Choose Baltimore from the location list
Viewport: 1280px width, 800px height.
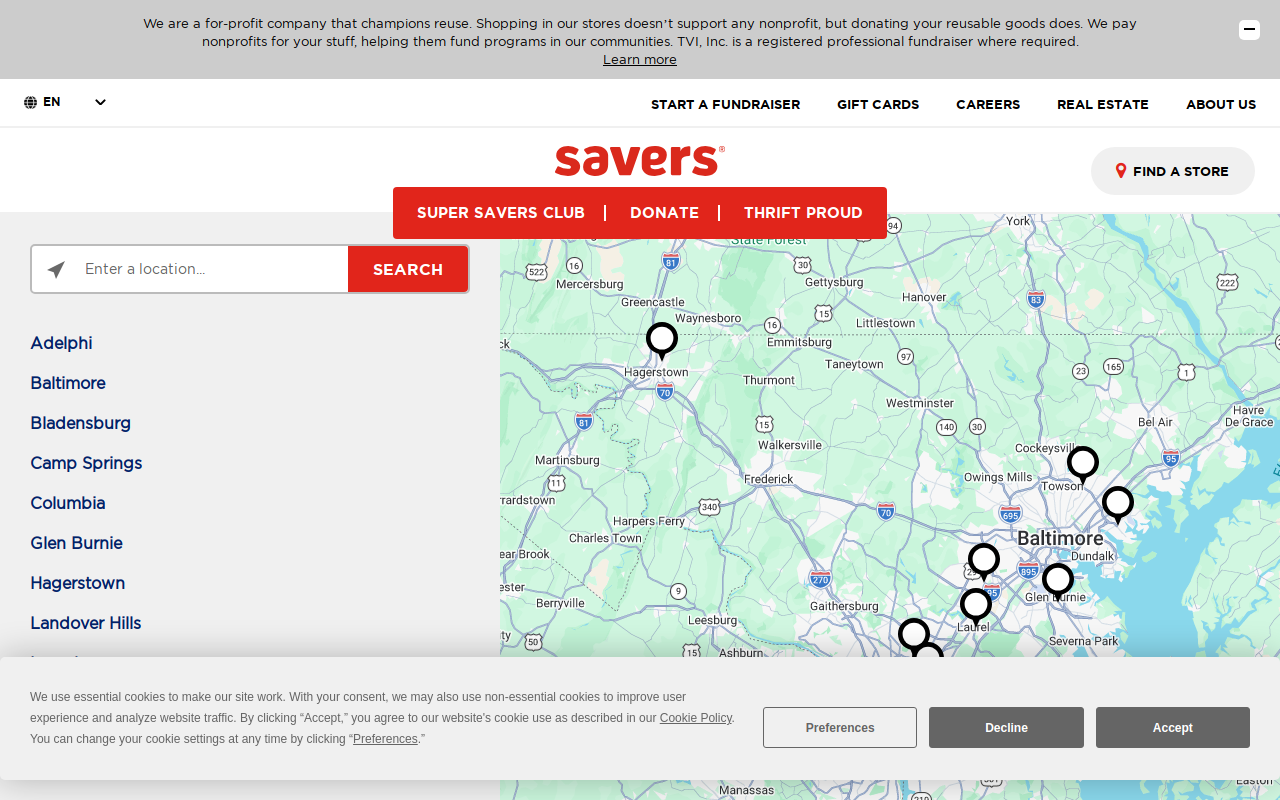[68, 383]
